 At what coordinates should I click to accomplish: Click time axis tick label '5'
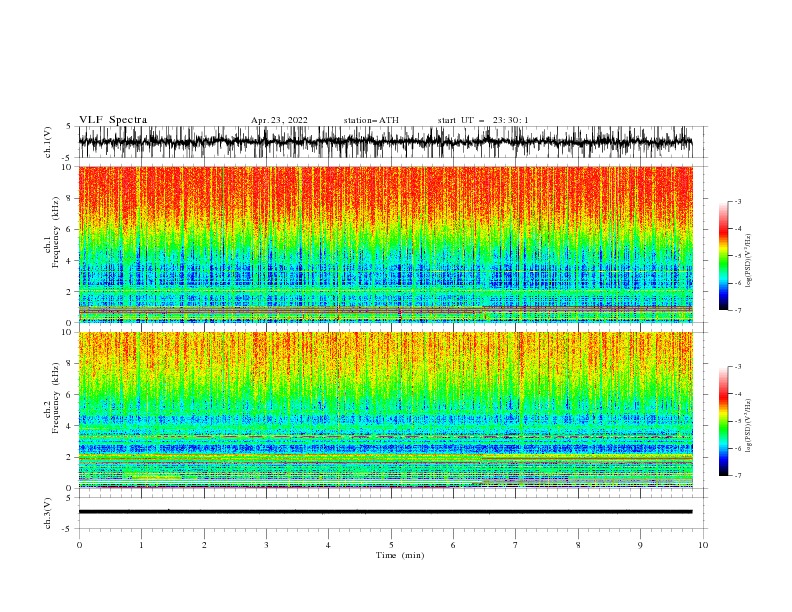tap(391, 545)
